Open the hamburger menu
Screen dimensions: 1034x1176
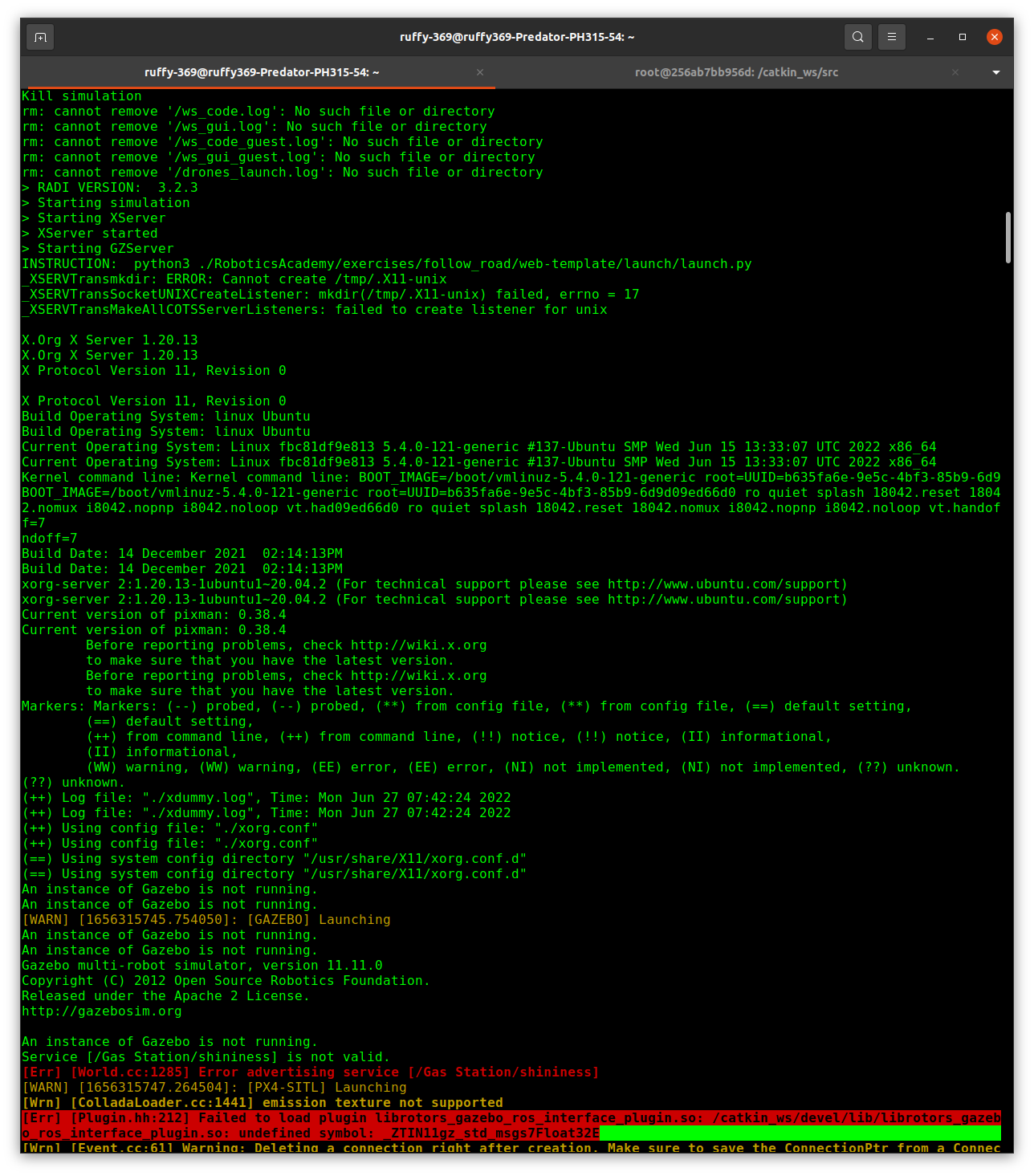892,37
